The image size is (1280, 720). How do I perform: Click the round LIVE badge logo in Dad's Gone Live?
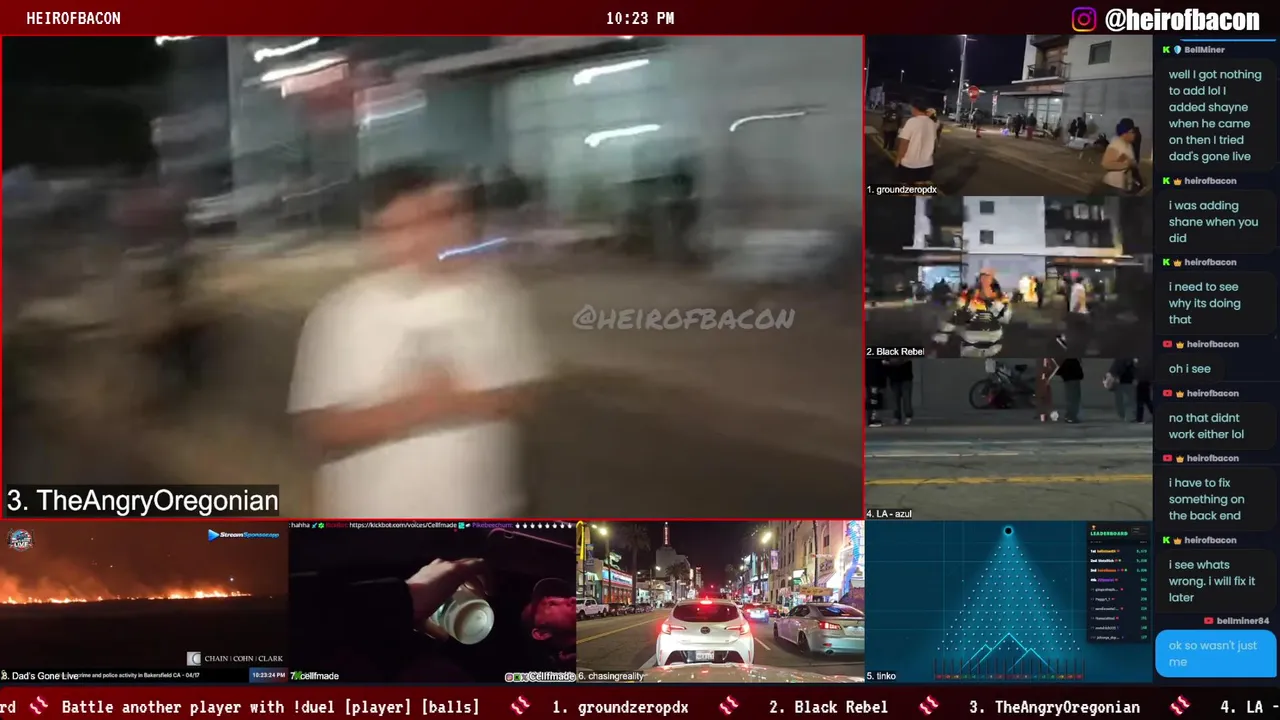point(20,540)
